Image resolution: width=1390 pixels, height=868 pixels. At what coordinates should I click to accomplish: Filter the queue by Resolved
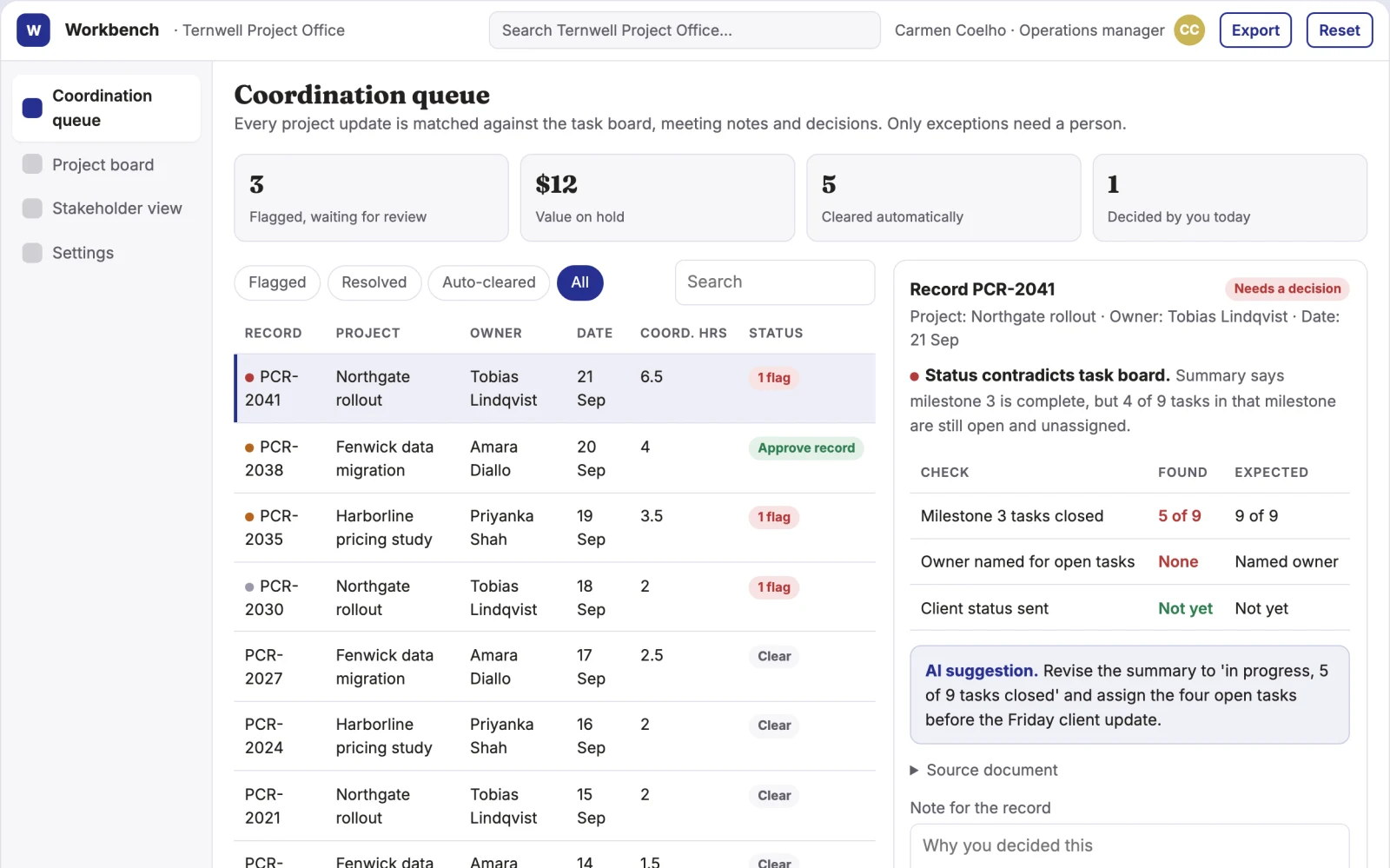coord(374,282)
